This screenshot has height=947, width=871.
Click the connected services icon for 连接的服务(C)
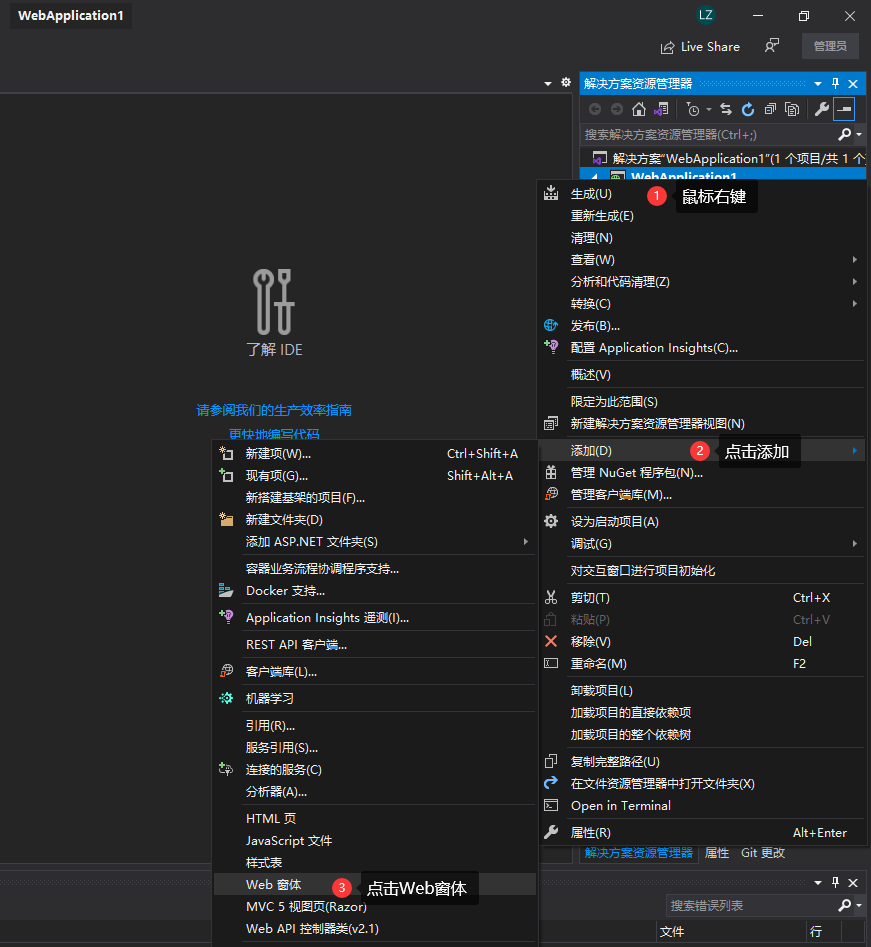226,769
